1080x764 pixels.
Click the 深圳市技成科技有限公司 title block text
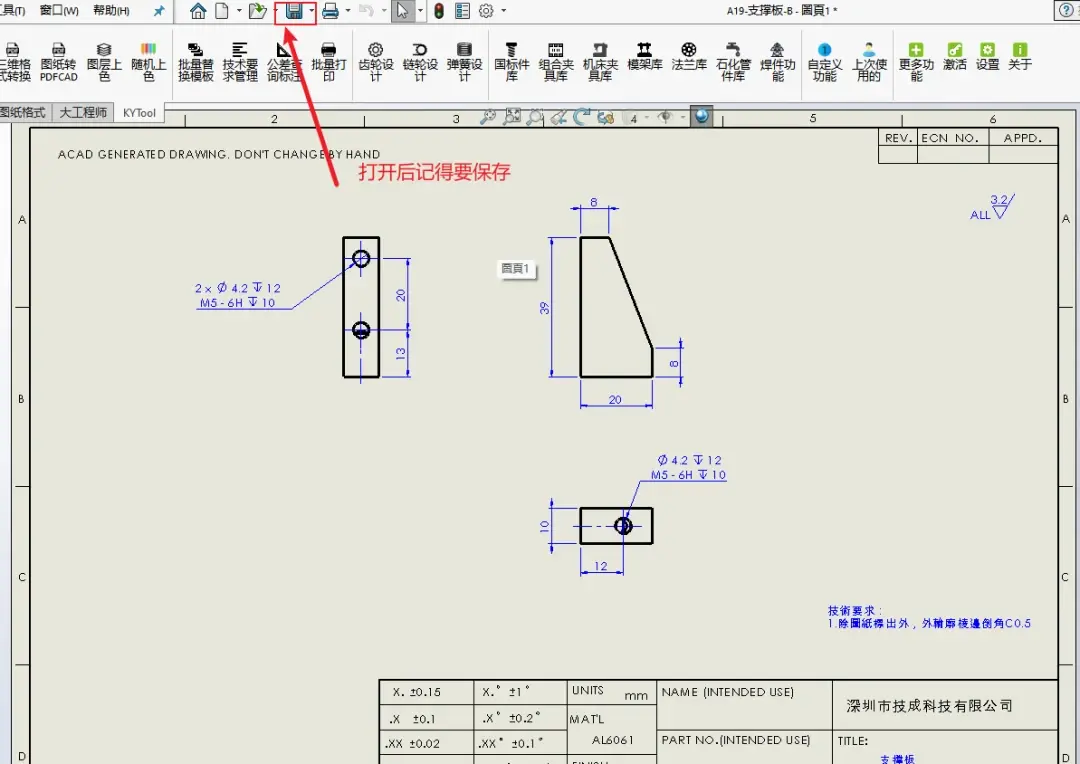tap(929, 705)
